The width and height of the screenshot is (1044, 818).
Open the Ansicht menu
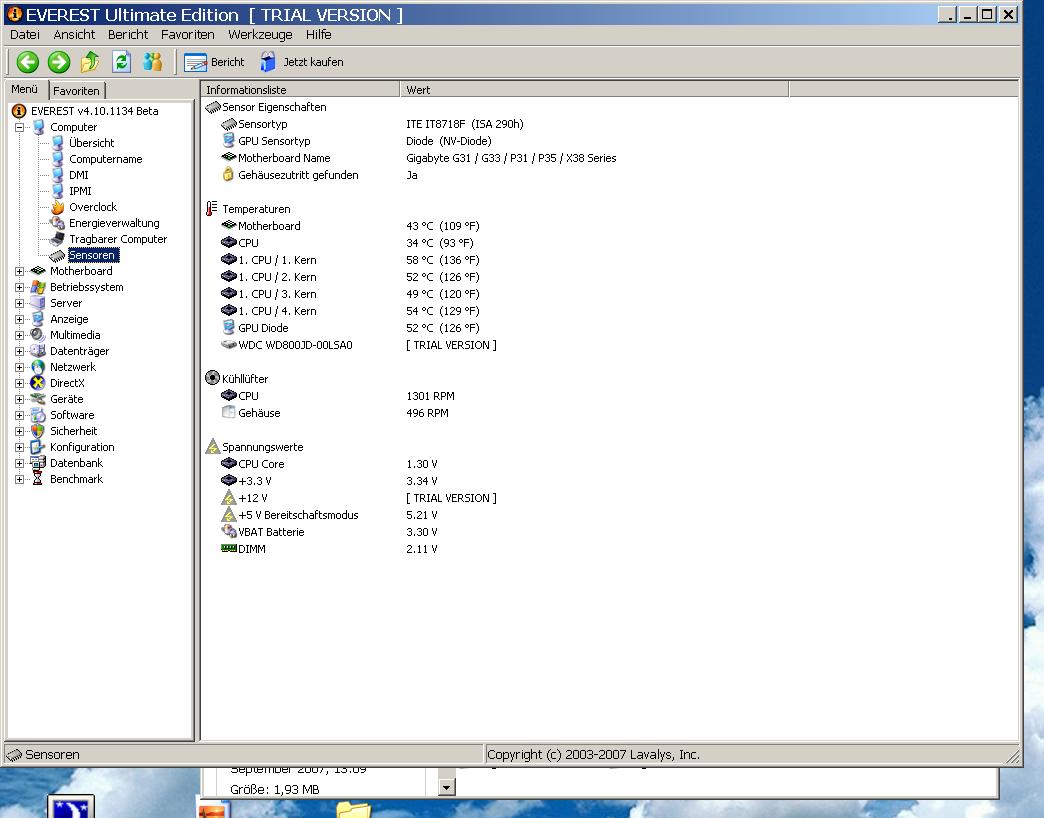coord(74,35)
